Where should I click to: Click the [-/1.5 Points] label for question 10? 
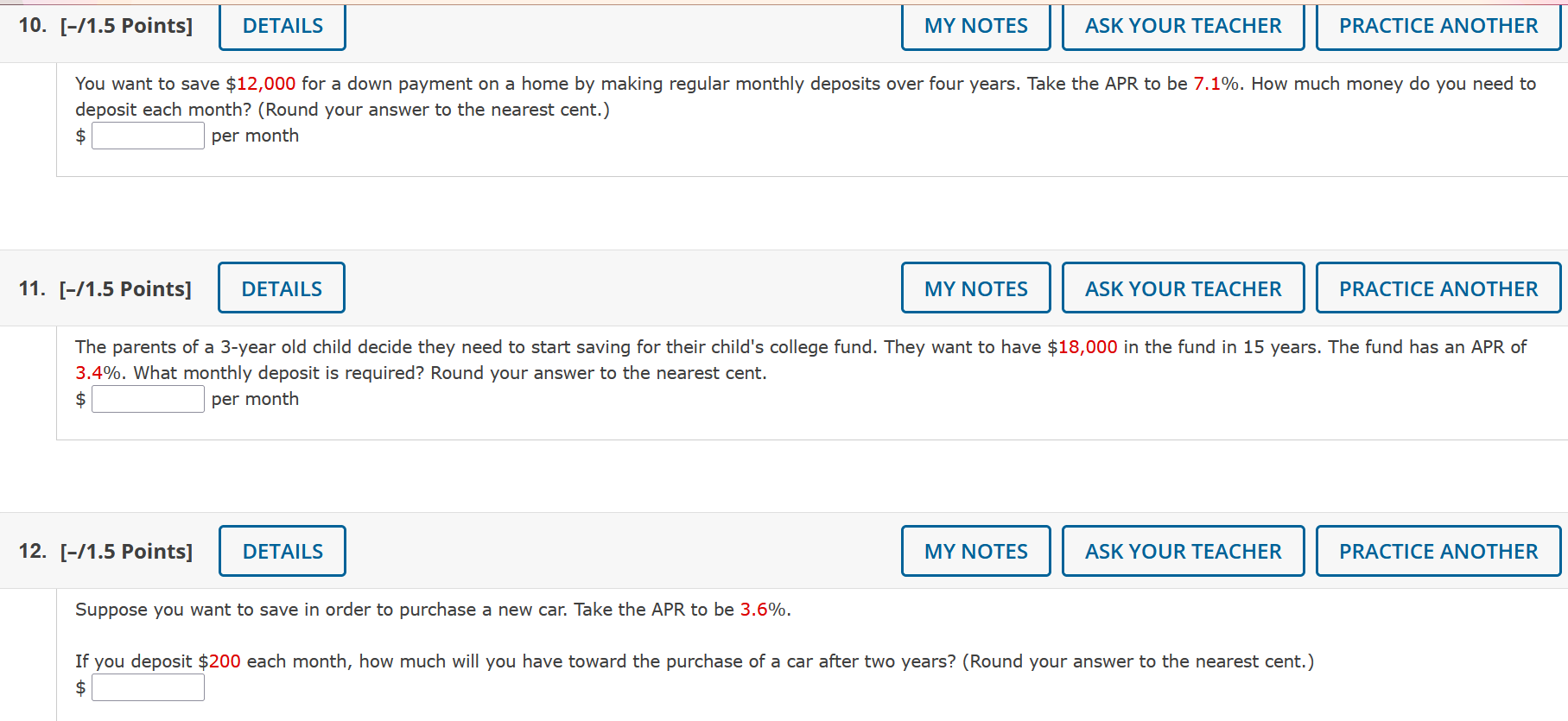[x=124, y=26]
